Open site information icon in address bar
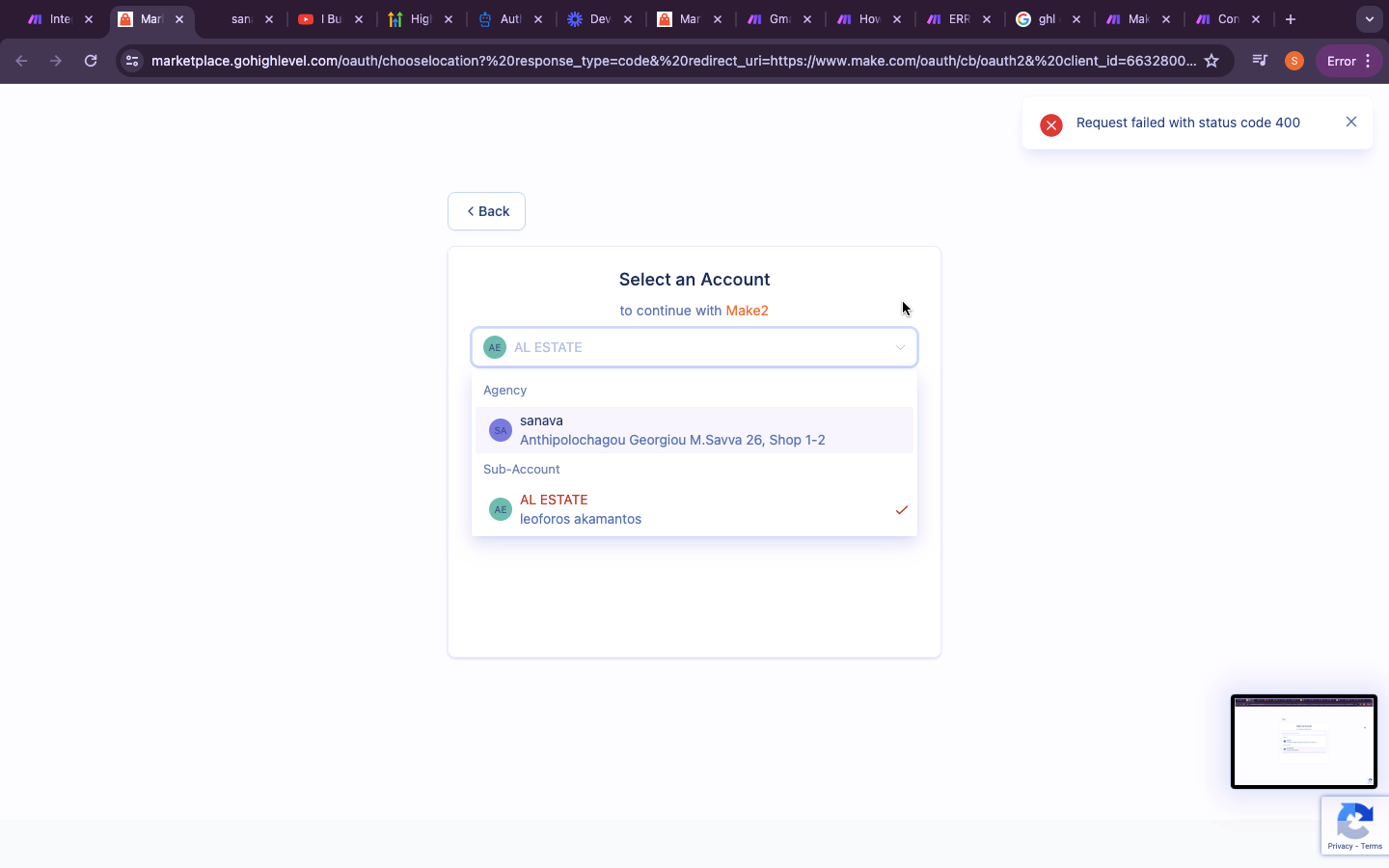 tap(132, 61)
